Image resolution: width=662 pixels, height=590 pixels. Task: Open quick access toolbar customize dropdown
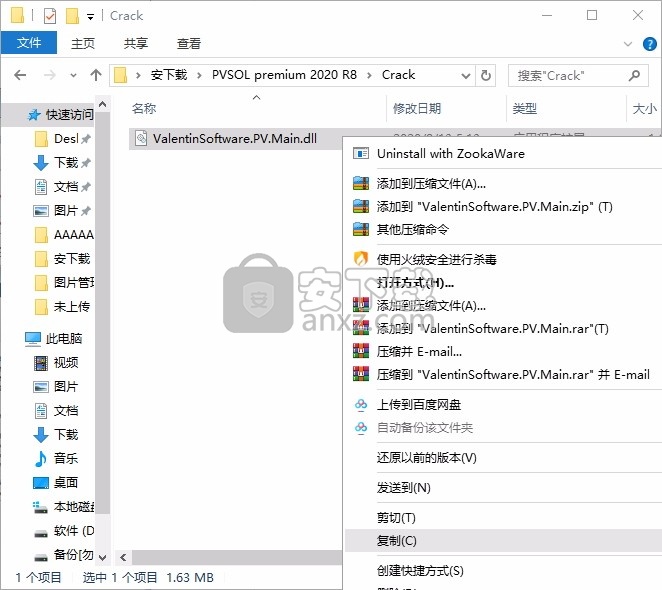tap(90, 17)
